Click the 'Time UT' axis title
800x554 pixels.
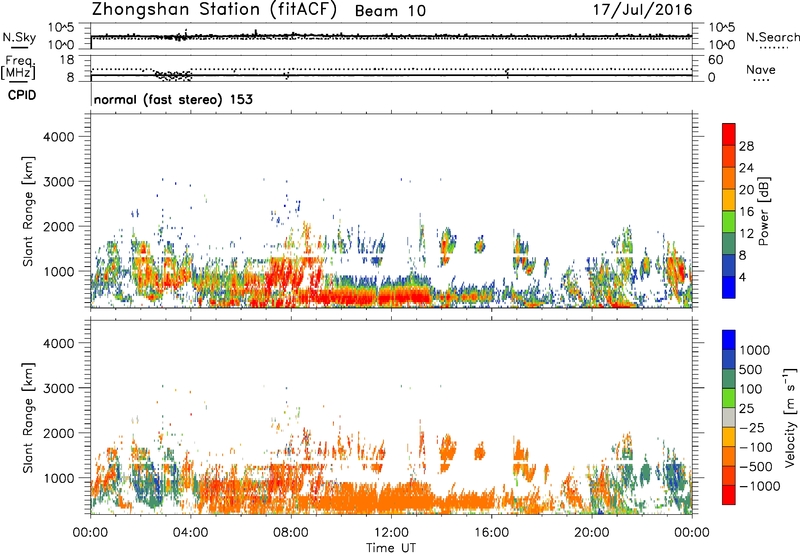(391, 548)
